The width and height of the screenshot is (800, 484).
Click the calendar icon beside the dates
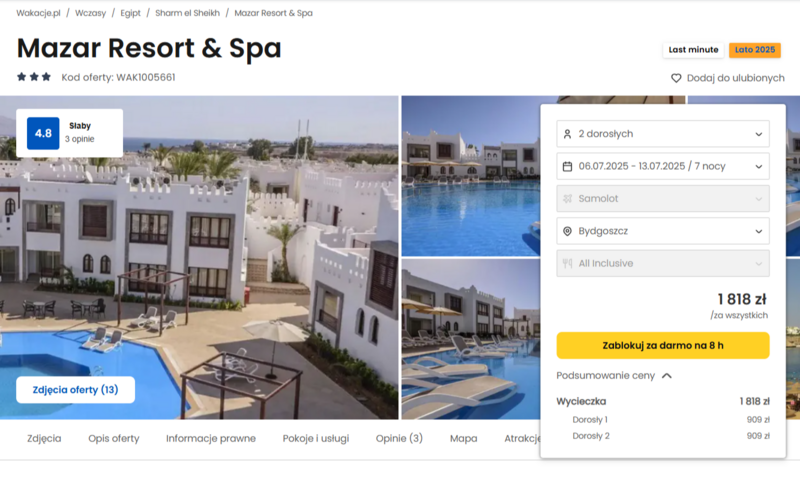567,166
